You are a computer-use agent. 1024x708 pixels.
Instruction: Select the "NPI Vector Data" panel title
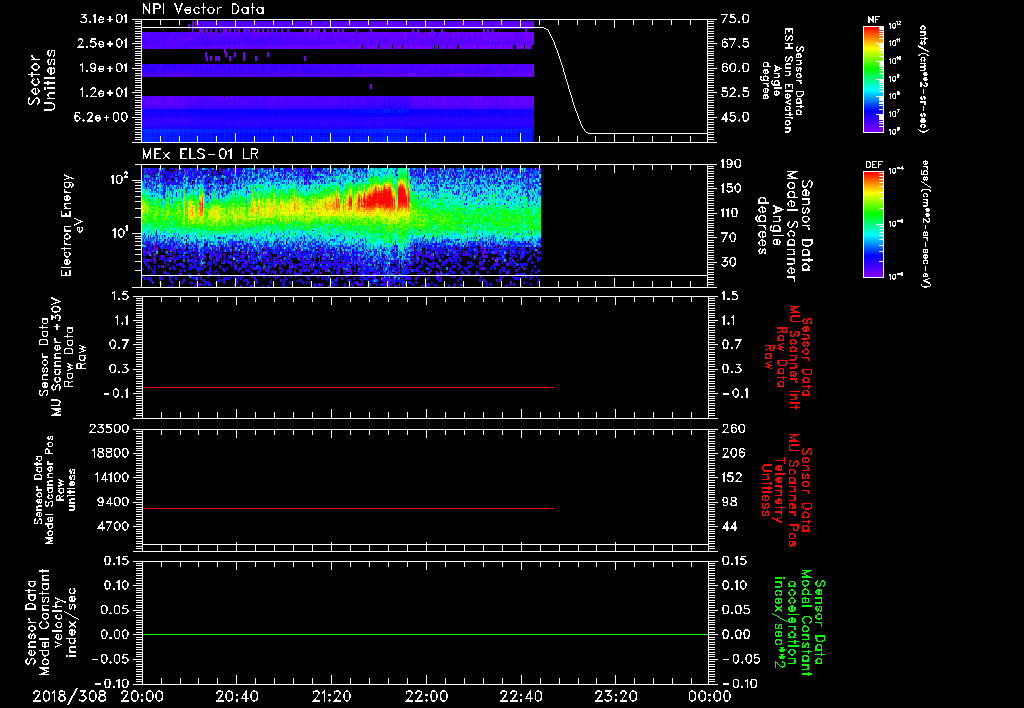(203, 9)
